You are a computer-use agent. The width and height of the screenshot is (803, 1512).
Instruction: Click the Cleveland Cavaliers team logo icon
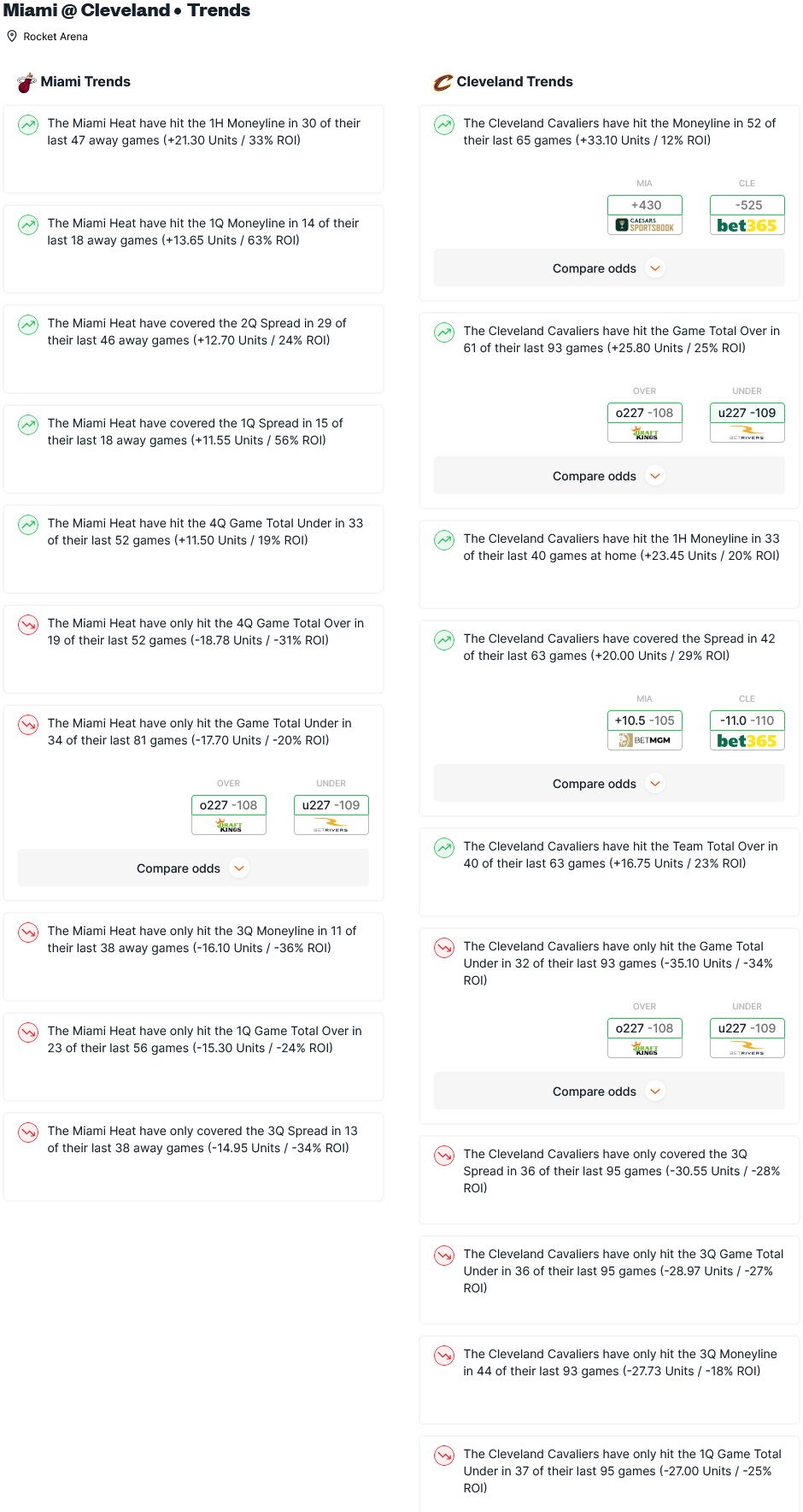(443, 82)
